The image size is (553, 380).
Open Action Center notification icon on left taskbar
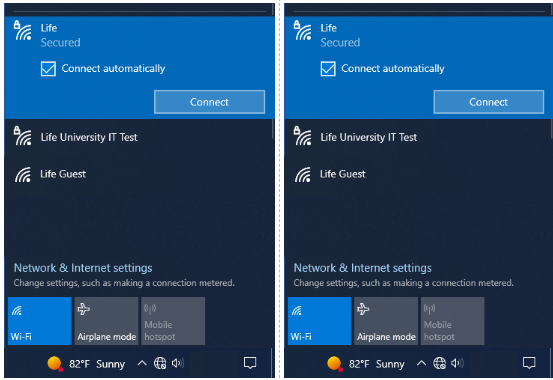tap(250, 363)
